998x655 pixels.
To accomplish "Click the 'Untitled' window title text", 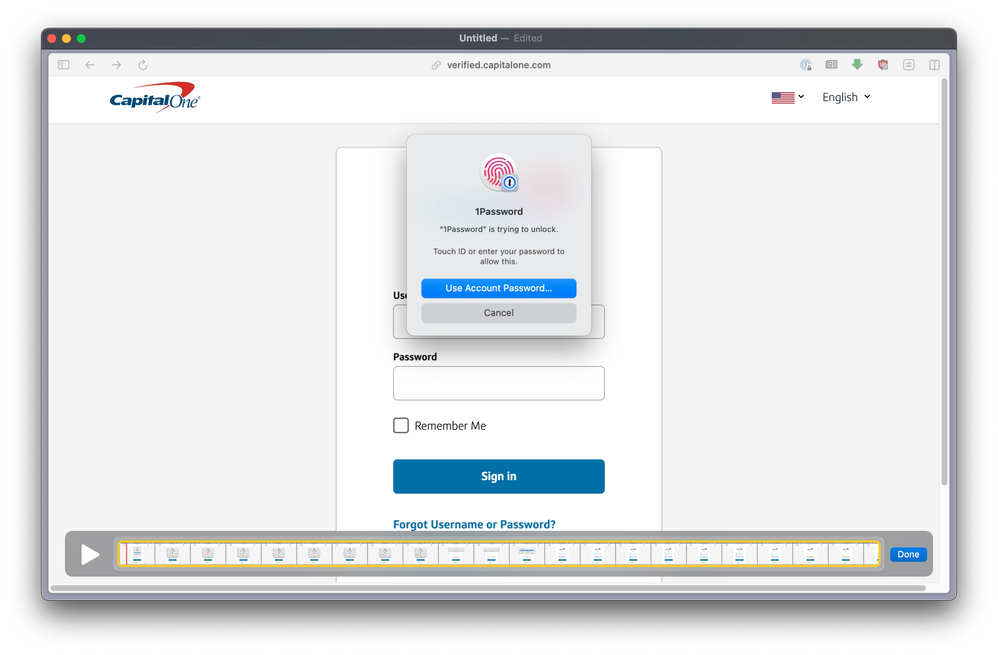I will [x=478, y=38].
